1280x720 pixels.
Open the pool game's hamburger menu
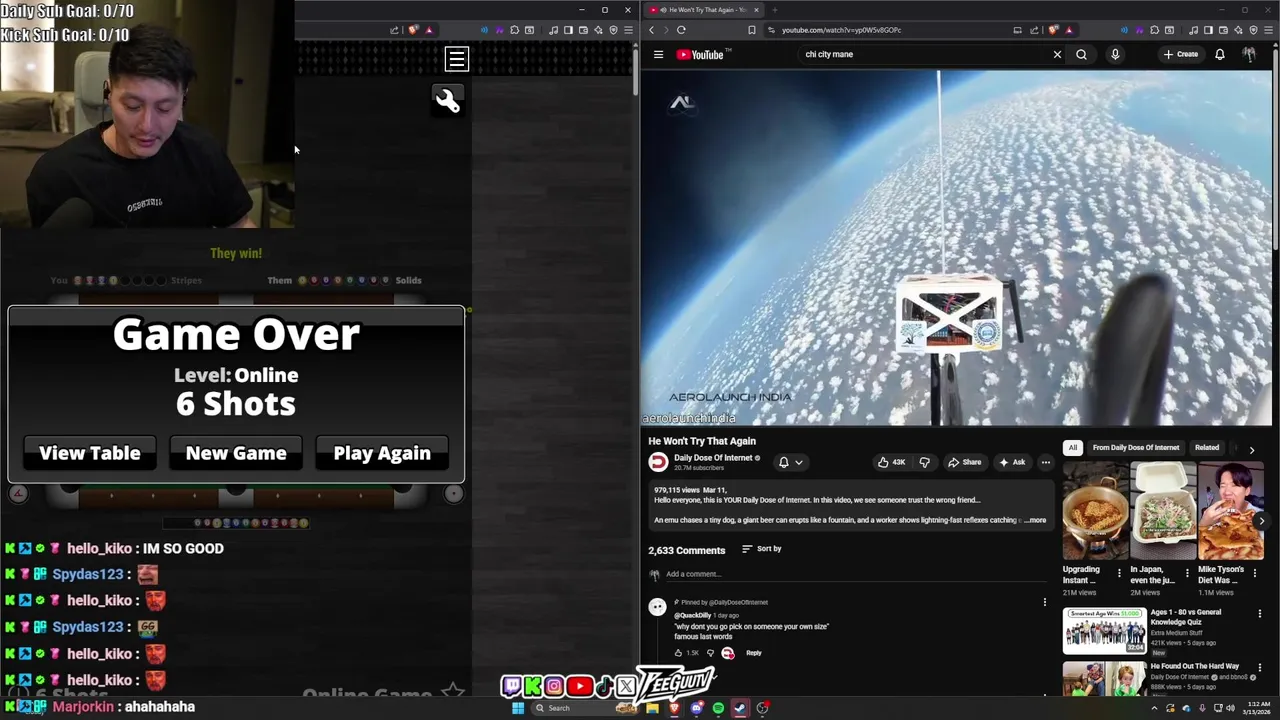pyautogui.click(x=456, y=60)
